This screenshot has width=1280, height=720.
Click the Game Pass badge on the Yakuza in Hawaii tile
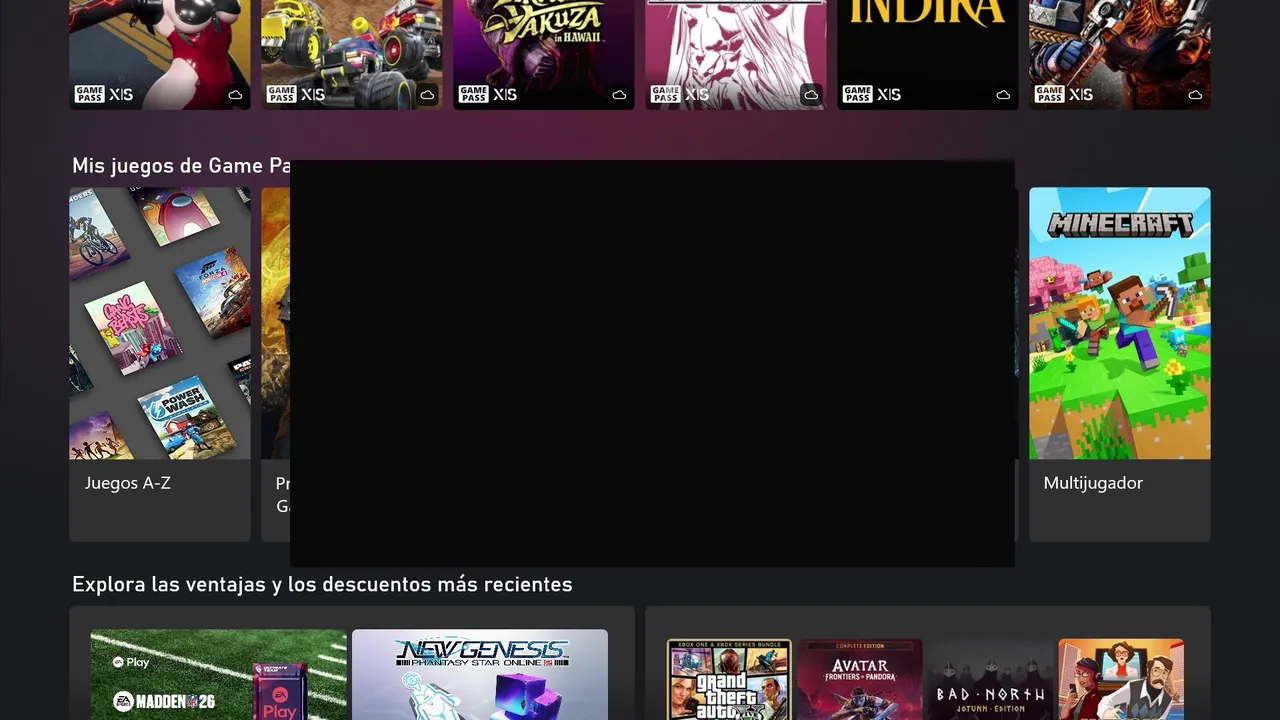tap(473, 94)
